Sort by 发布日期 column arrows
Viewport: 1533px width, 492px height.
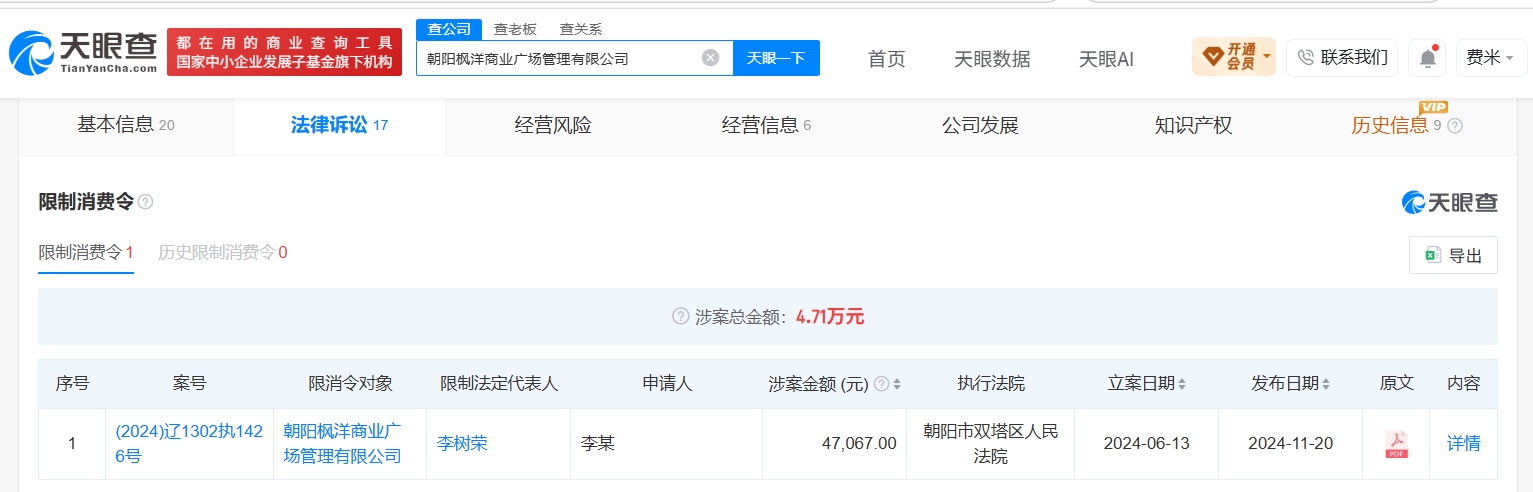click(1327, 384)
